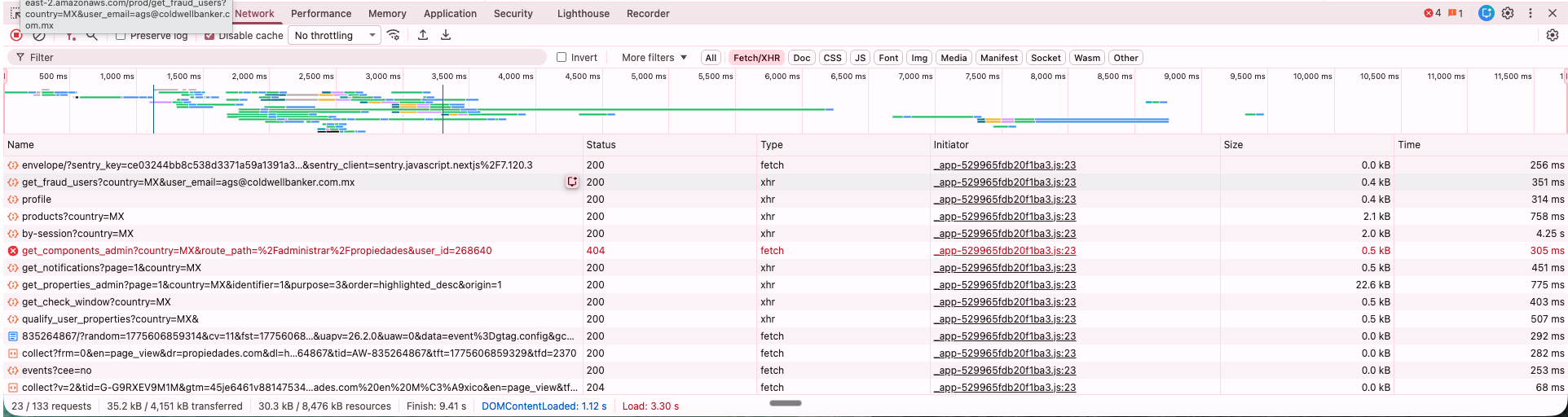Enable the Invert filter checkbox
The width and height of the screenshot is (1568, 417).
[562, 58]
